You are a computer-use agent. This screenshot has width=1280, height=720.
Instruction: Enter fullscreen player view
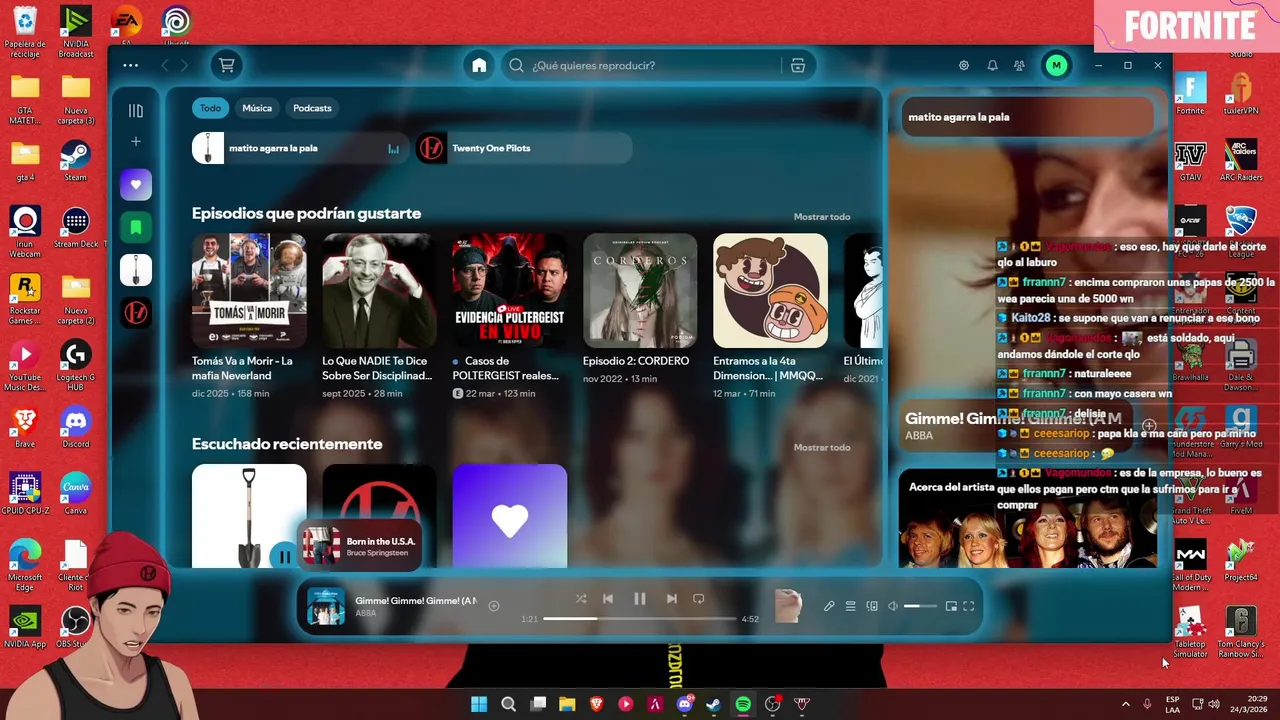click(x=969, y=606)
